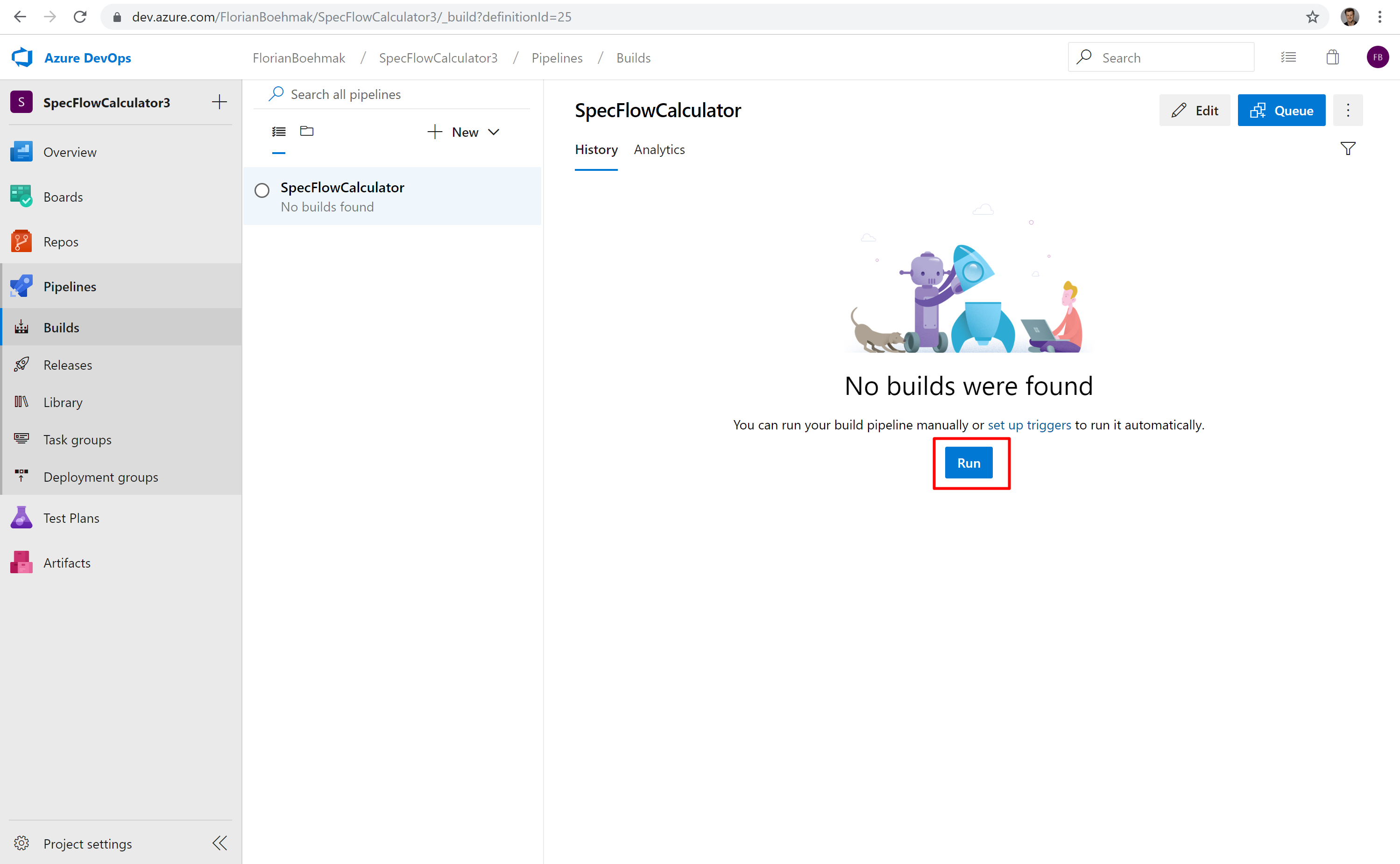Switch to list view of pipelines

coord(279,132)
